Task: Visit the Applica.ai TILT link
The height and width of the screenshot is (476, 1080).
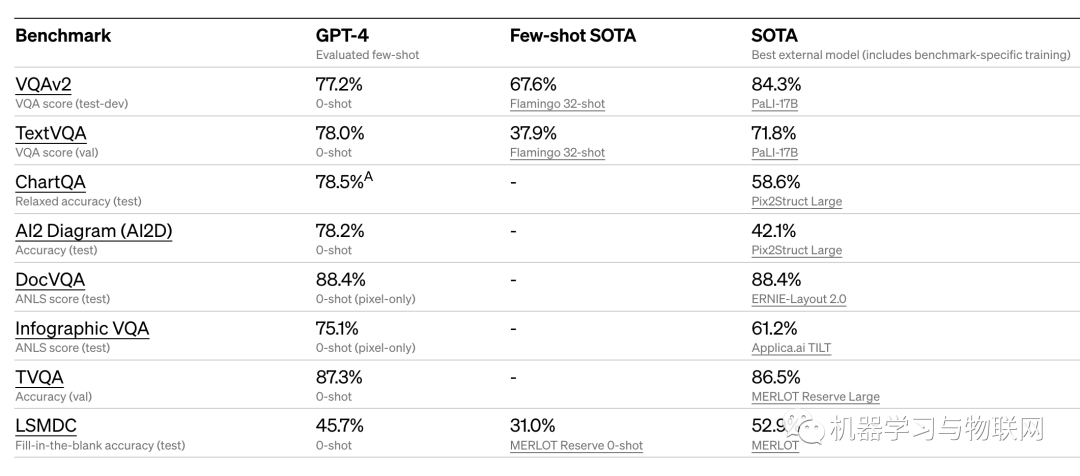Action: pyautogui.click(x=791, y=348)
